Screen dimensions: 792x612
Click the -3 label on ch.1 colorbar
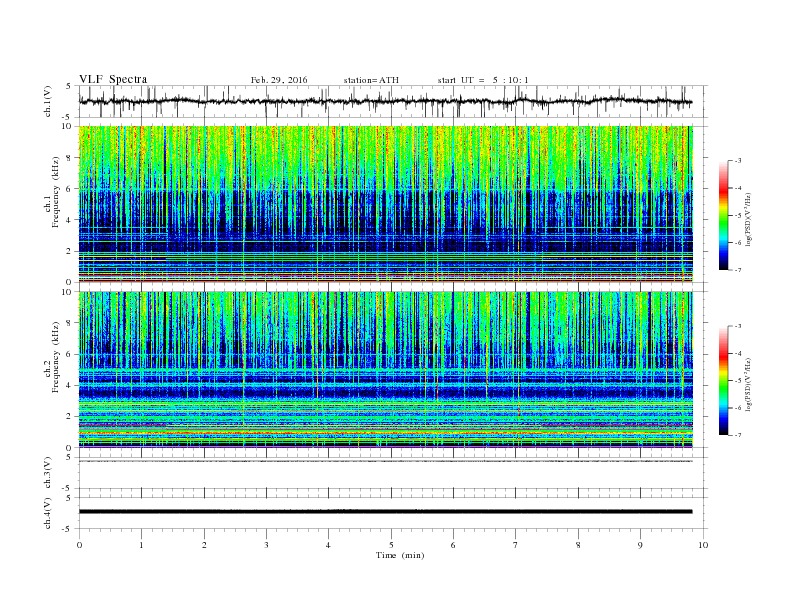pos(737,161)
